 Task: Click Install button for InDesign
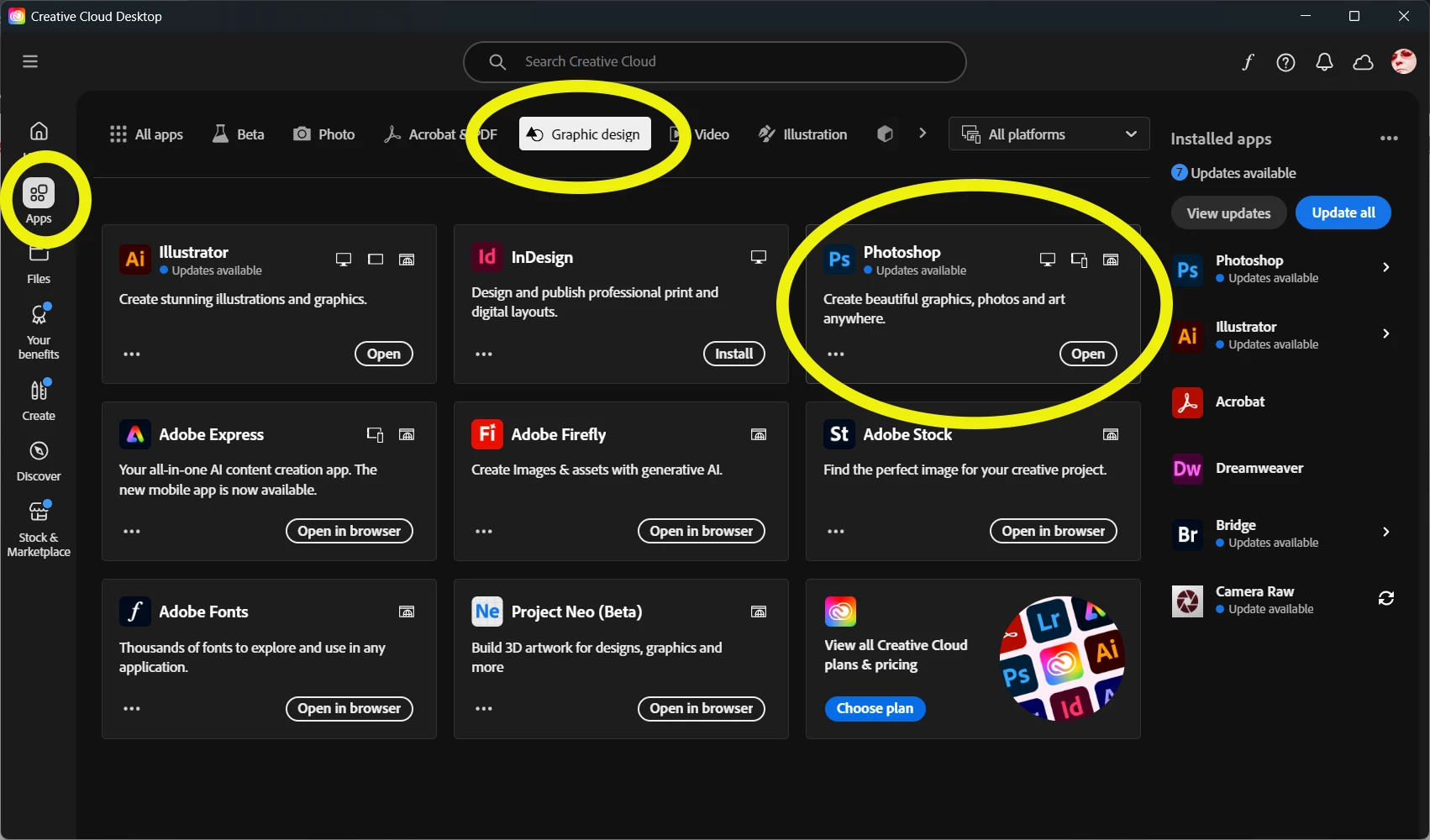coord(734,354)
